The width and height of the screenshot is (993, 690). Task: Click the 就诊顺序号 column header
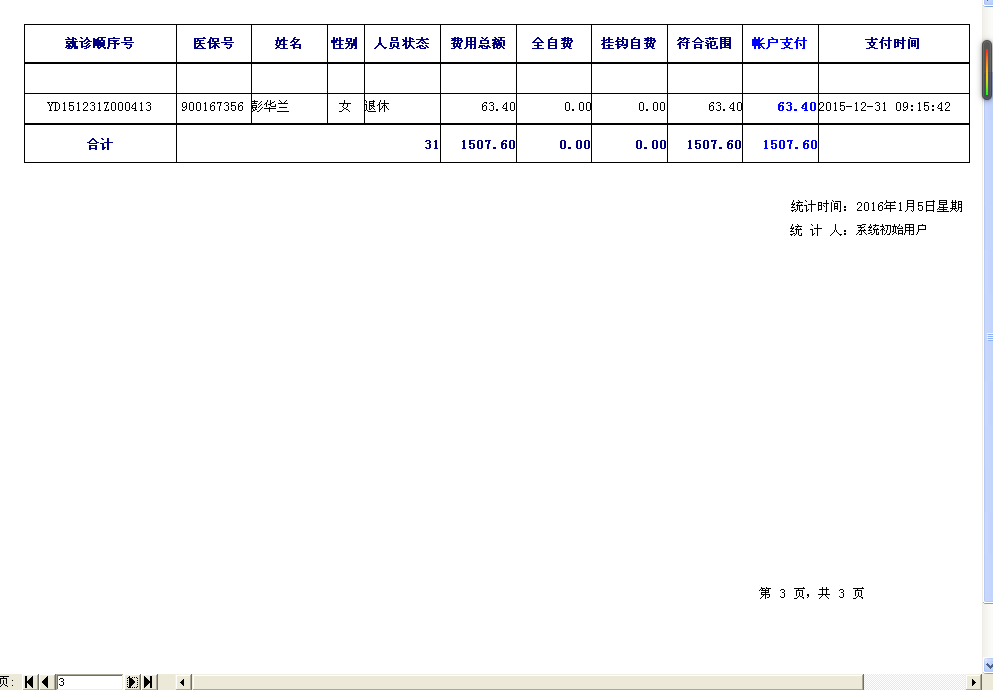coord(100,44)
